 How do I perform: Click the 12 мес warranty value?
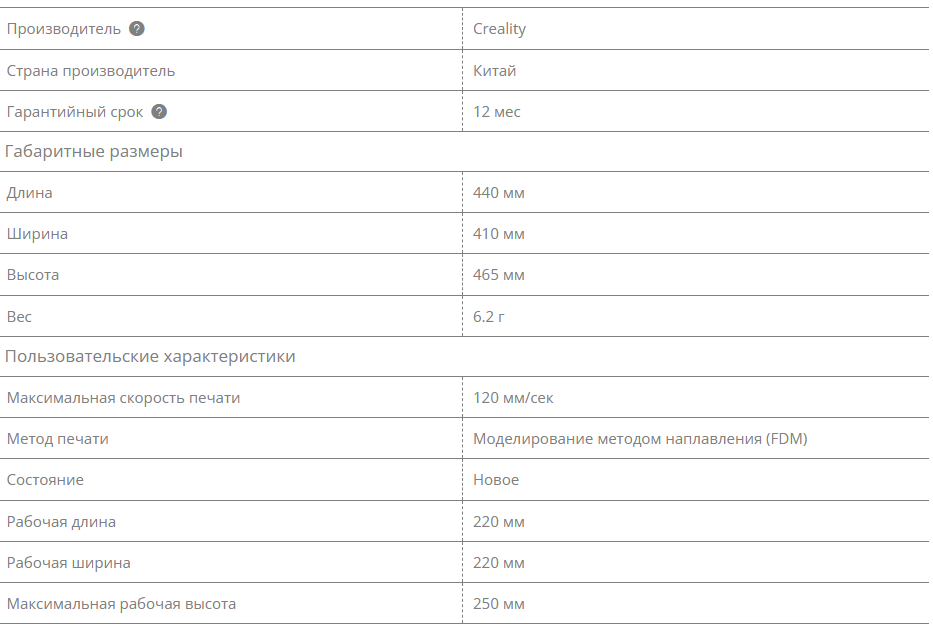[496, 112]
